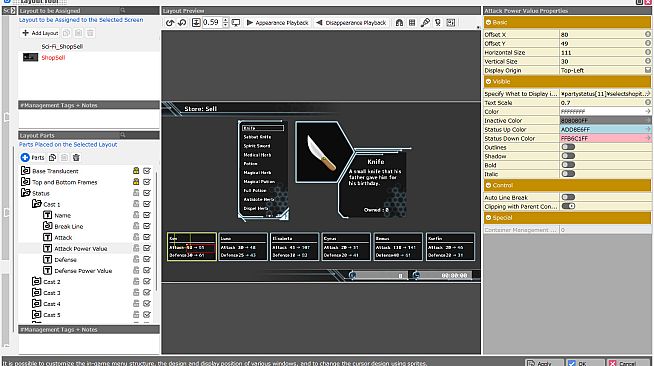Open the Display Origin dropdown
The height and width of the screenshot is (366, 654).
pyautogui.click(x=647, y=70)
